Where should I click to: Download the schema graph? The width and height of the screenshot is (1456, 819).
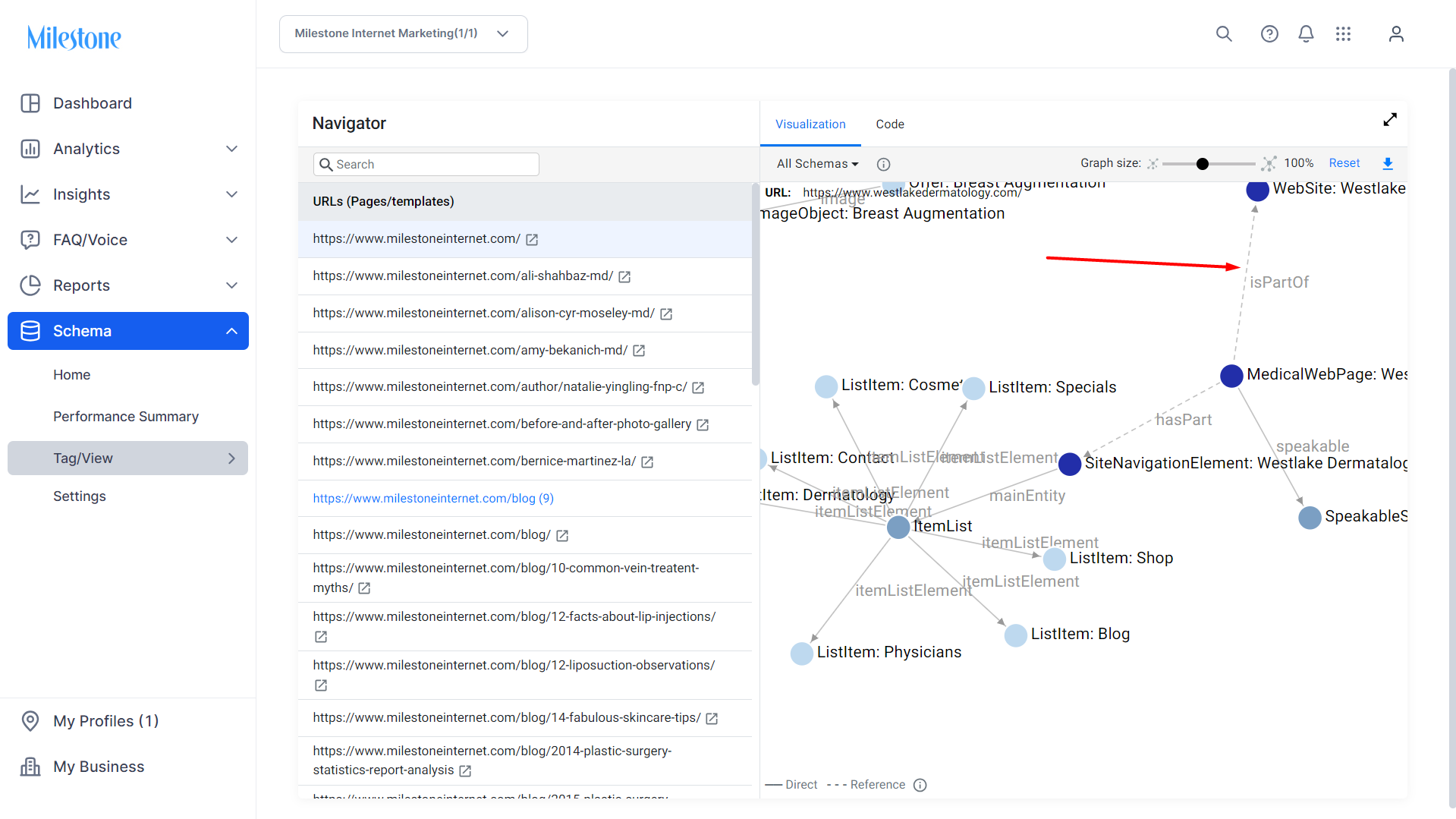(x=1388, y=163)
